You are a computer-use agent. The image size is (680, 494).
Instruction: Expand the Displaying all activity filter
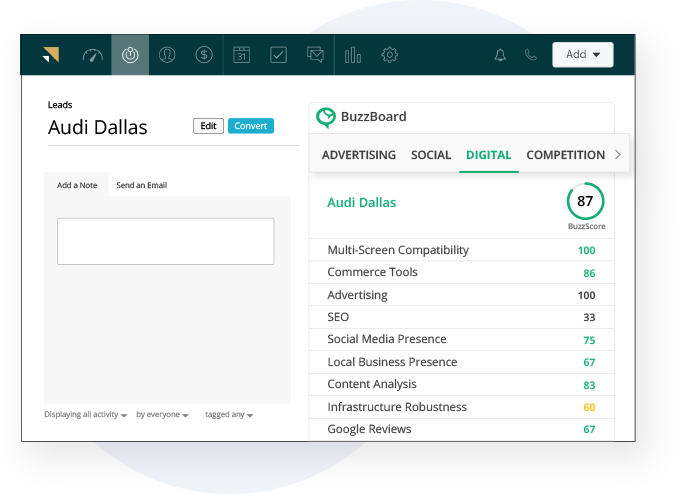(x=85, y=415)
